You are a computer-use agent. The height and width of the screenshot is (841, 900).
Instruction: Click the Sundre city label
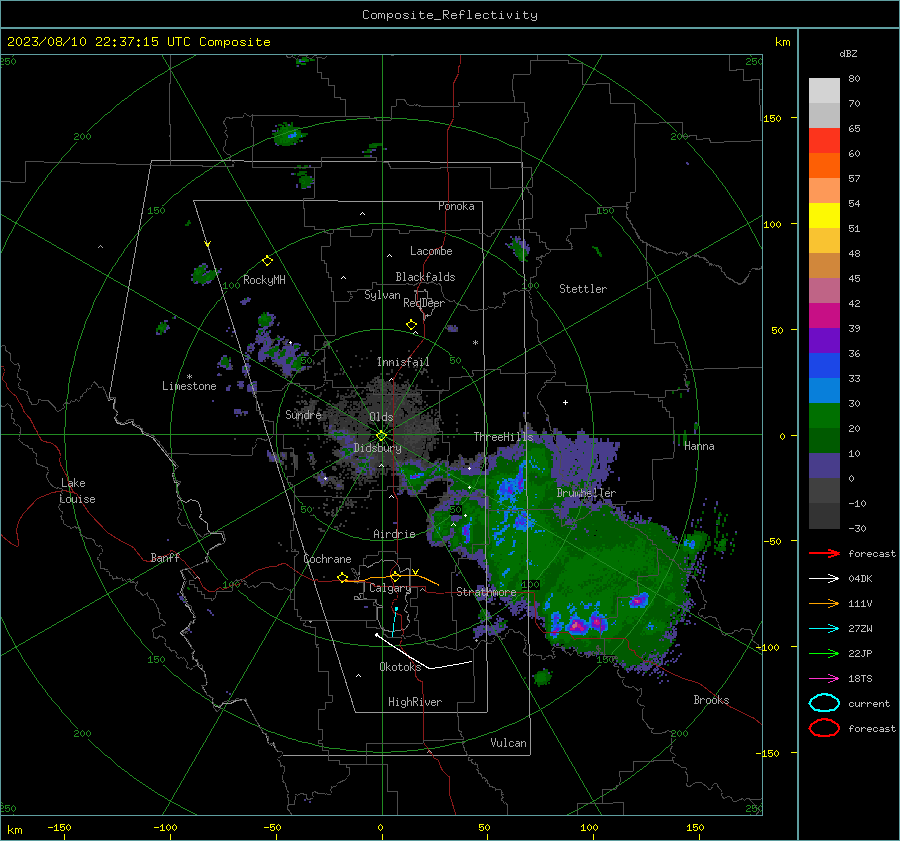(303, 415)
